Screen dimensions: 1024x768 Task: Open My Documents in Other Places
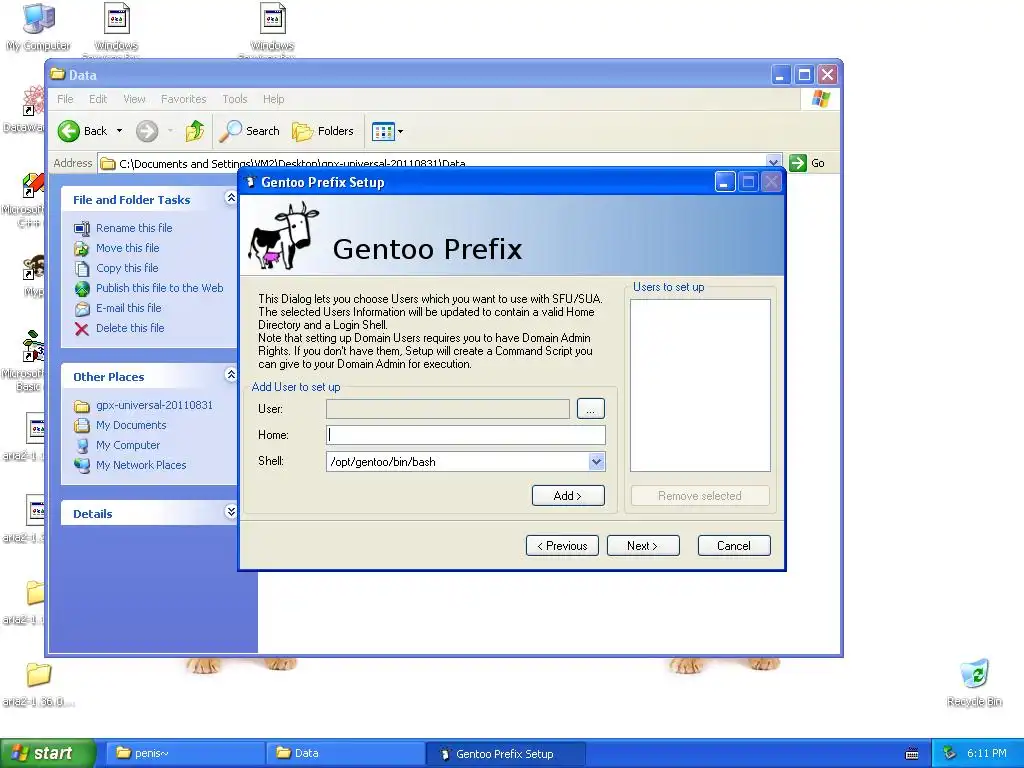(131, 425)
